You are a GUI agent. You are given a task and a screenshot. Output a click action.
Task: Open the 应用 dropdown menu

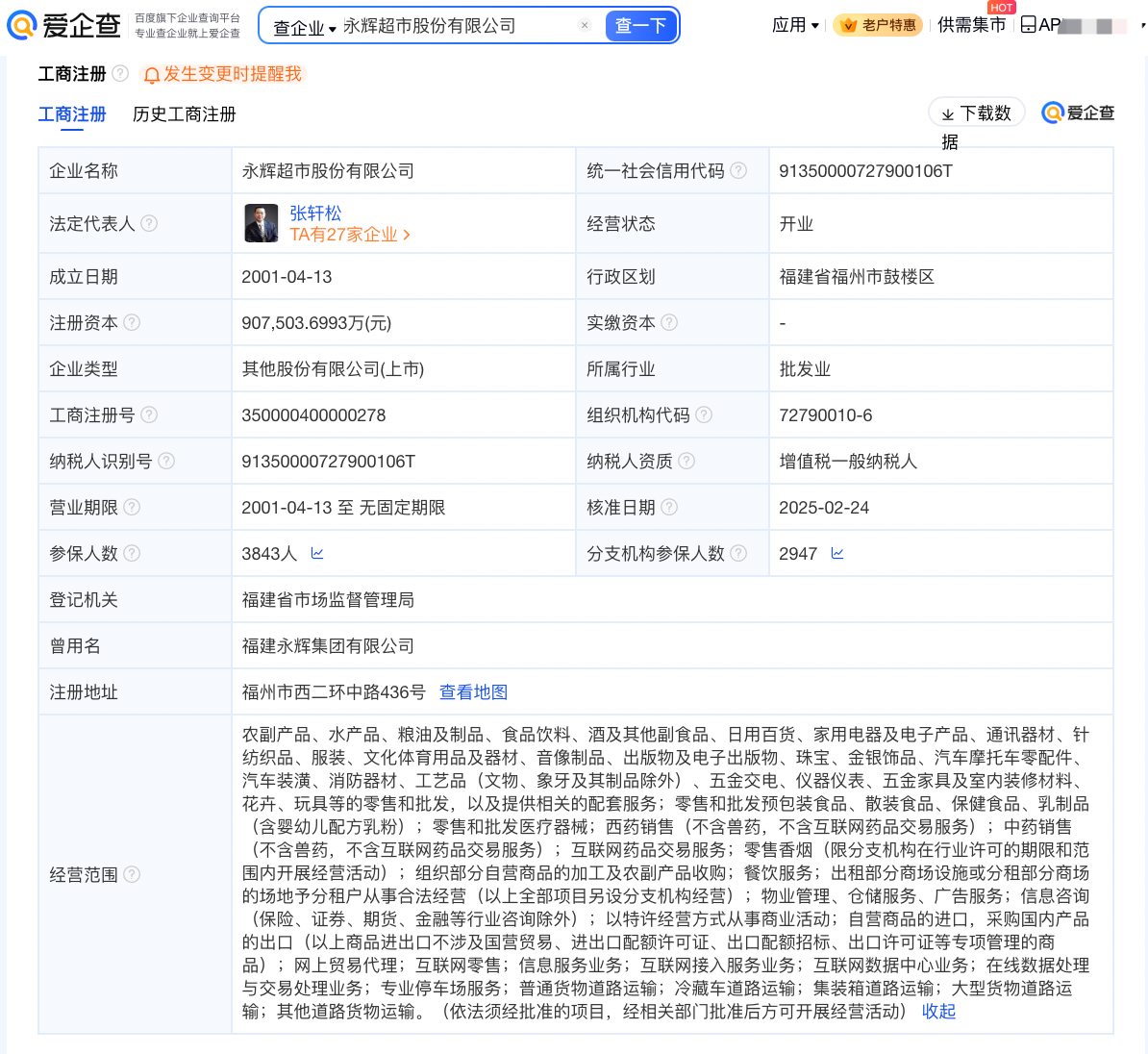(x=795, y=25)
